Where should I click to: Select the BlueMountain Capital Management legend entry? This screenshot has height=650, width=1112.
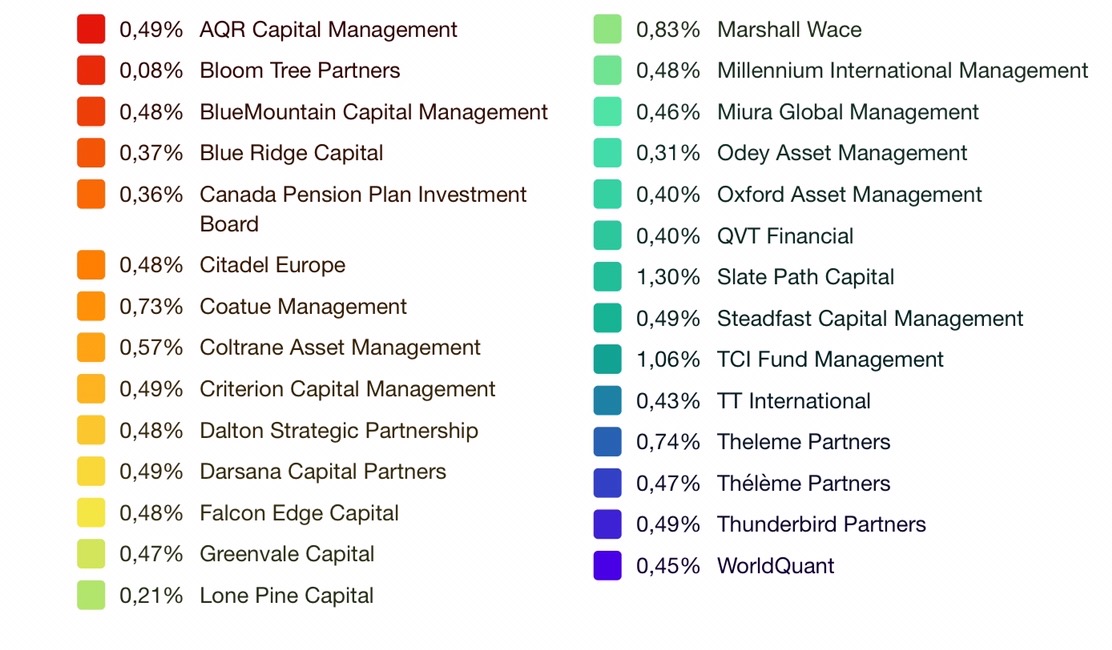373,112
